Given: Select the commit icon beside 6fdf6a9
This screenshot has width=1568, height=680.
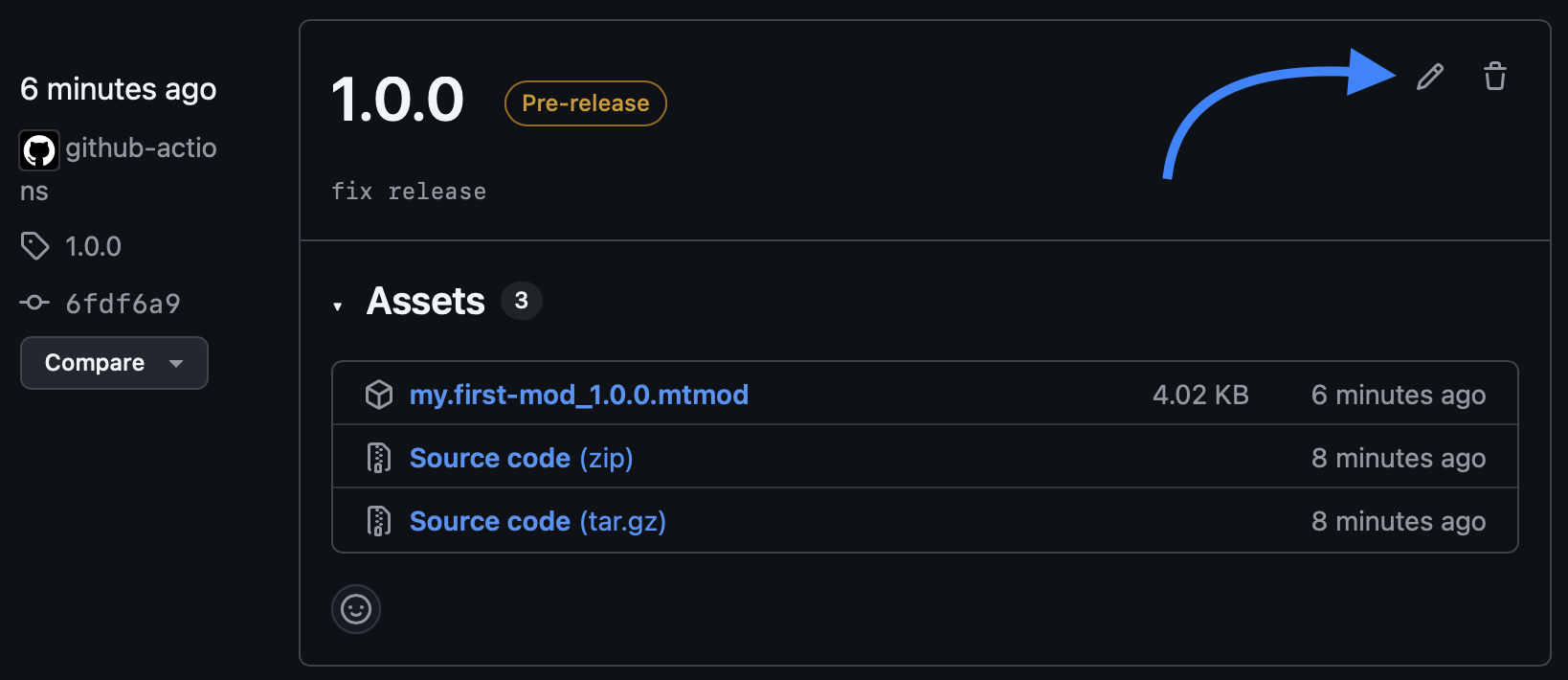Looking at the screenshot, I should click(34, 303).
